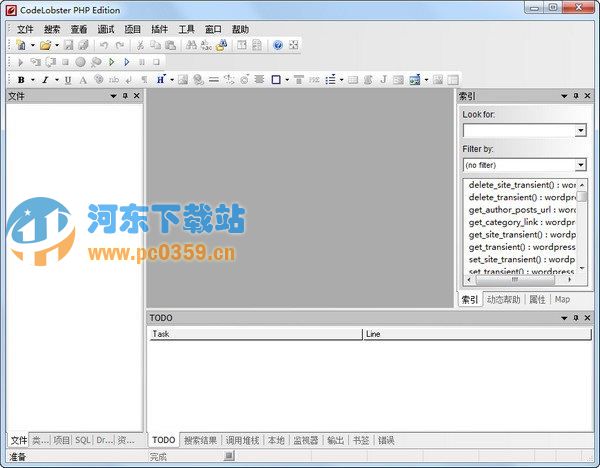Viewport: 600px width, 468px height.
Task: Switch to the 动态帮助 tab
Action: [x=504, y=299]
